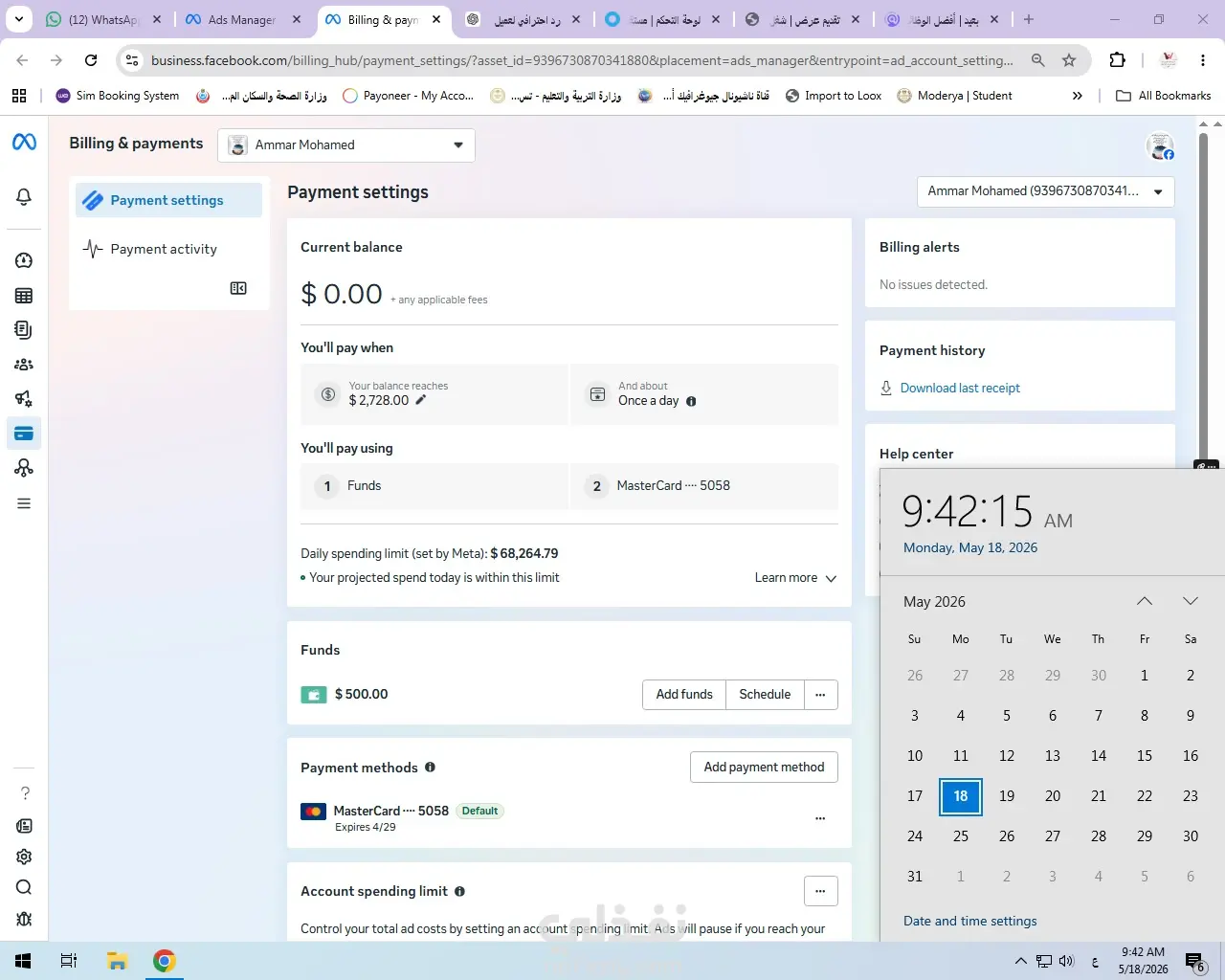
Task: Open the volume control in system tray
Action: pyautogui.click(x=1067, y=961)
